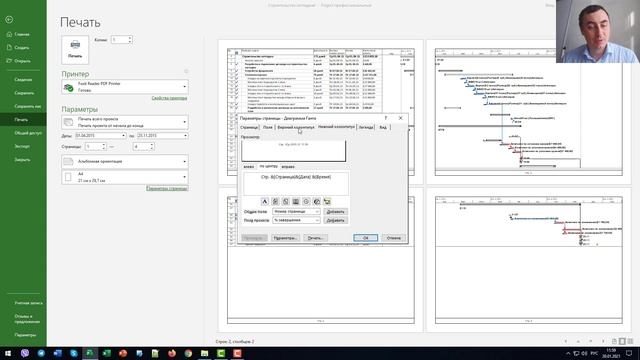The height and width of the screenshot is (360, 640).
Task: Open Google Chrome from the taskbar
Action: click(188, 353)
